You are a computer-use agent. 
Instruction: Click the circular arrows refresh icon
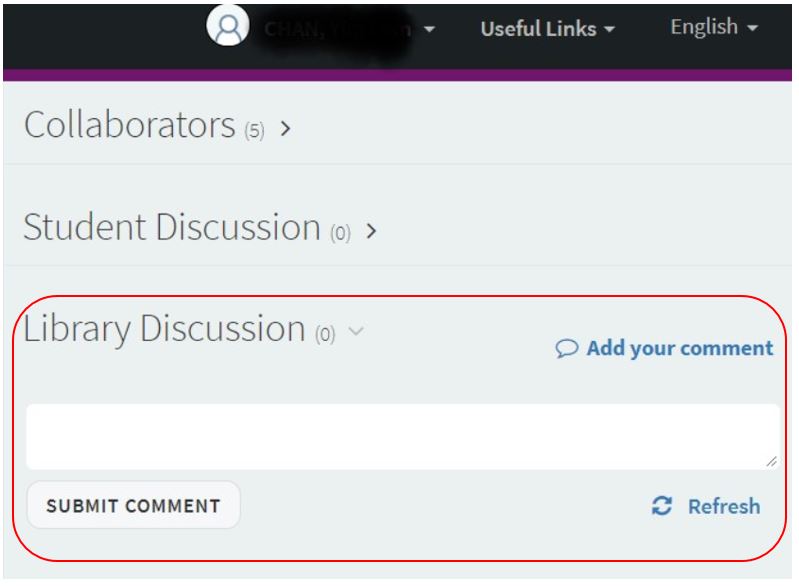click(662, 506)
